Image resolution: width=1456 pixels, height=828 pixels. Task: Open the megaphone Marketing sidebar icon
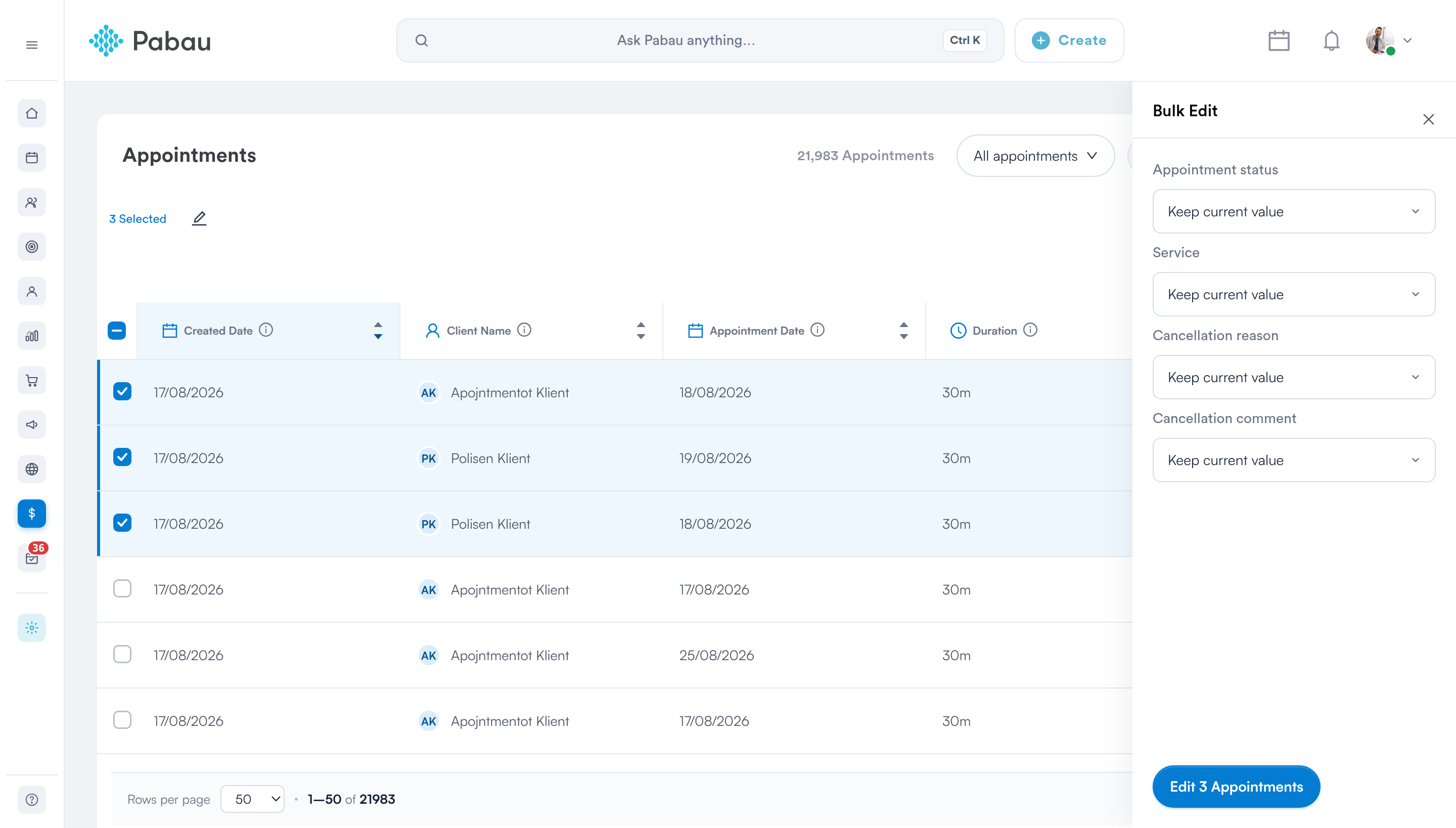pyautogui.click(x=32, y=425)
